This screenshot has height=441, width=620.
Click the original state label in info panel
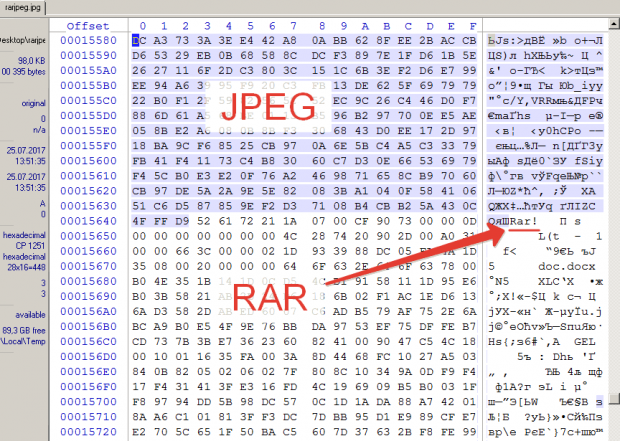coord(34,104)
